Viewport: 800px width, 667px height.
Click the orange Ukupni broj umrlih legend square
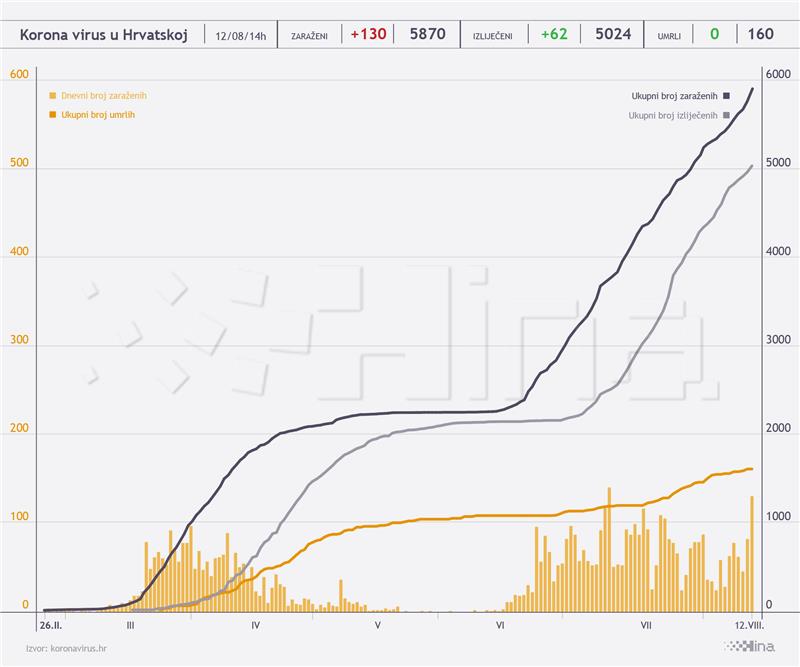53,115
